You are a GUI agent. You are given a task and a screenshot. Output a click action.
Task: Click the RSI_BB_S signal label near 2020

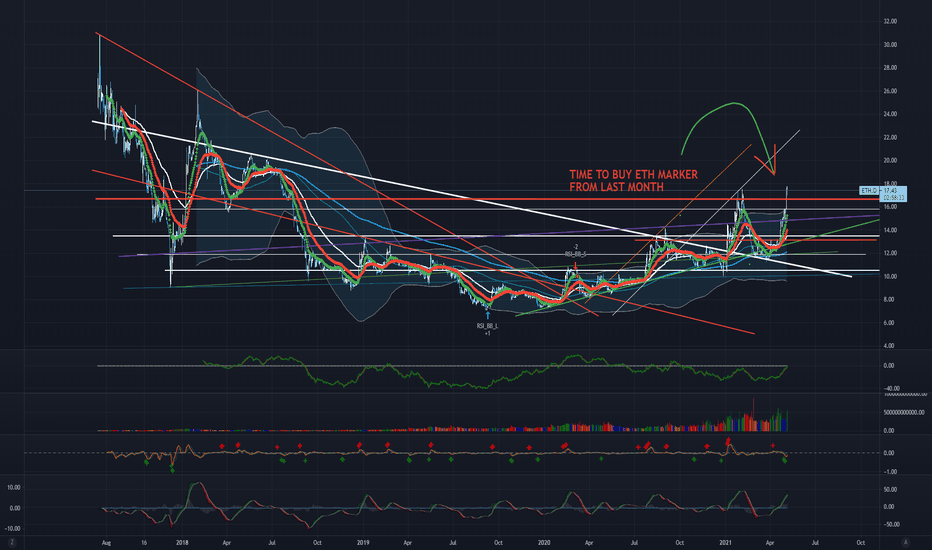(x=575, y=254)
